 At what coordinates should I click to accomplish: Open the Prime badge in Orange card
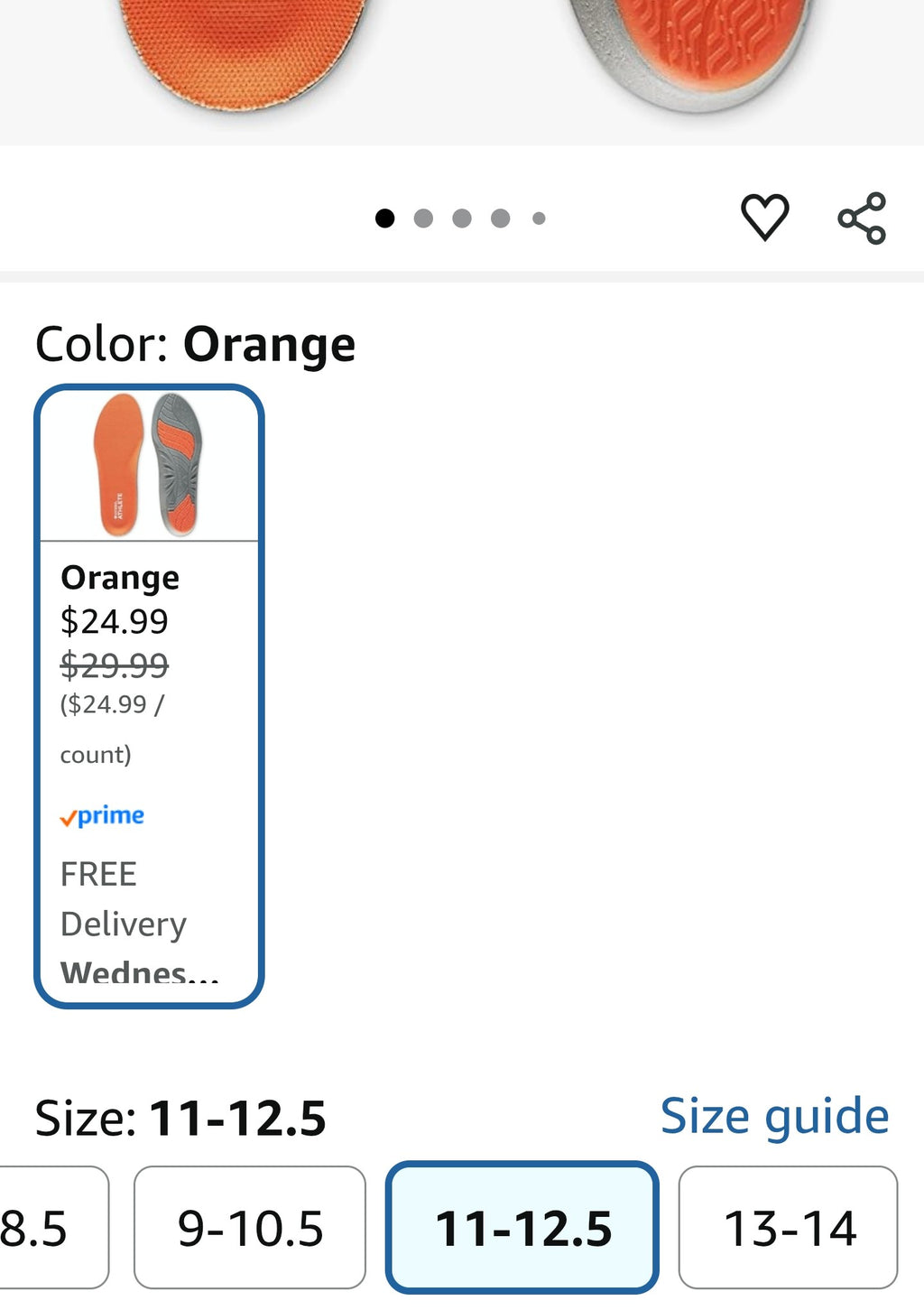(x=102, y=816)
